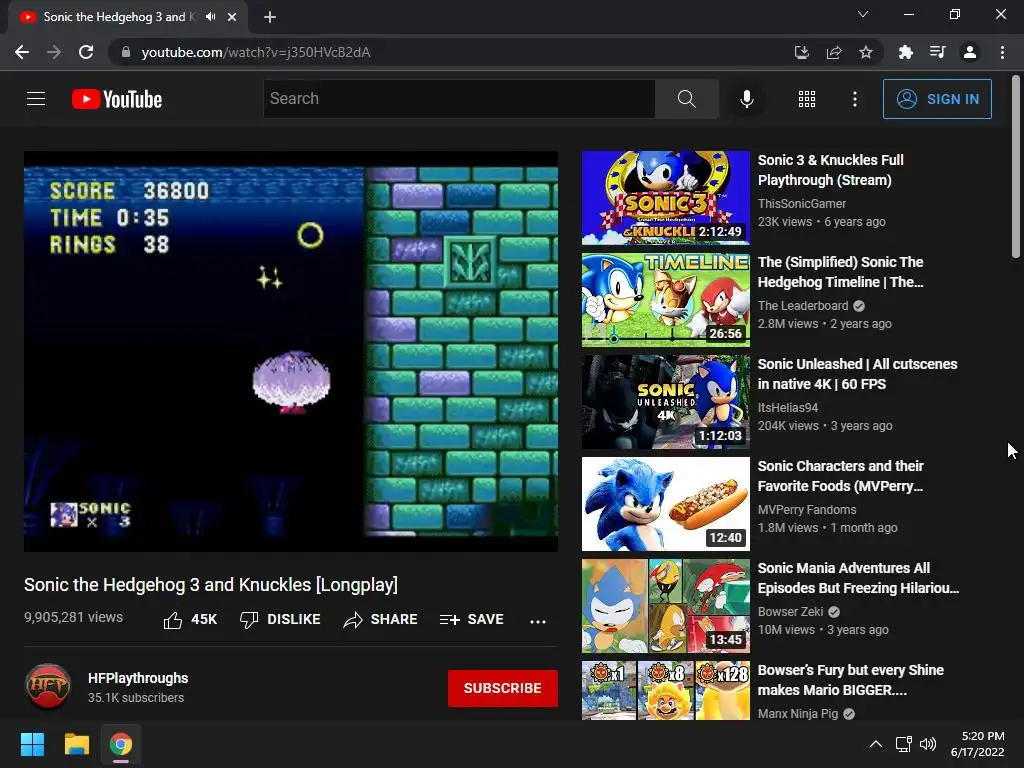Open HFPlaythroughs channel name link
Screen dimensions: 1024x768
coord(138,678)
